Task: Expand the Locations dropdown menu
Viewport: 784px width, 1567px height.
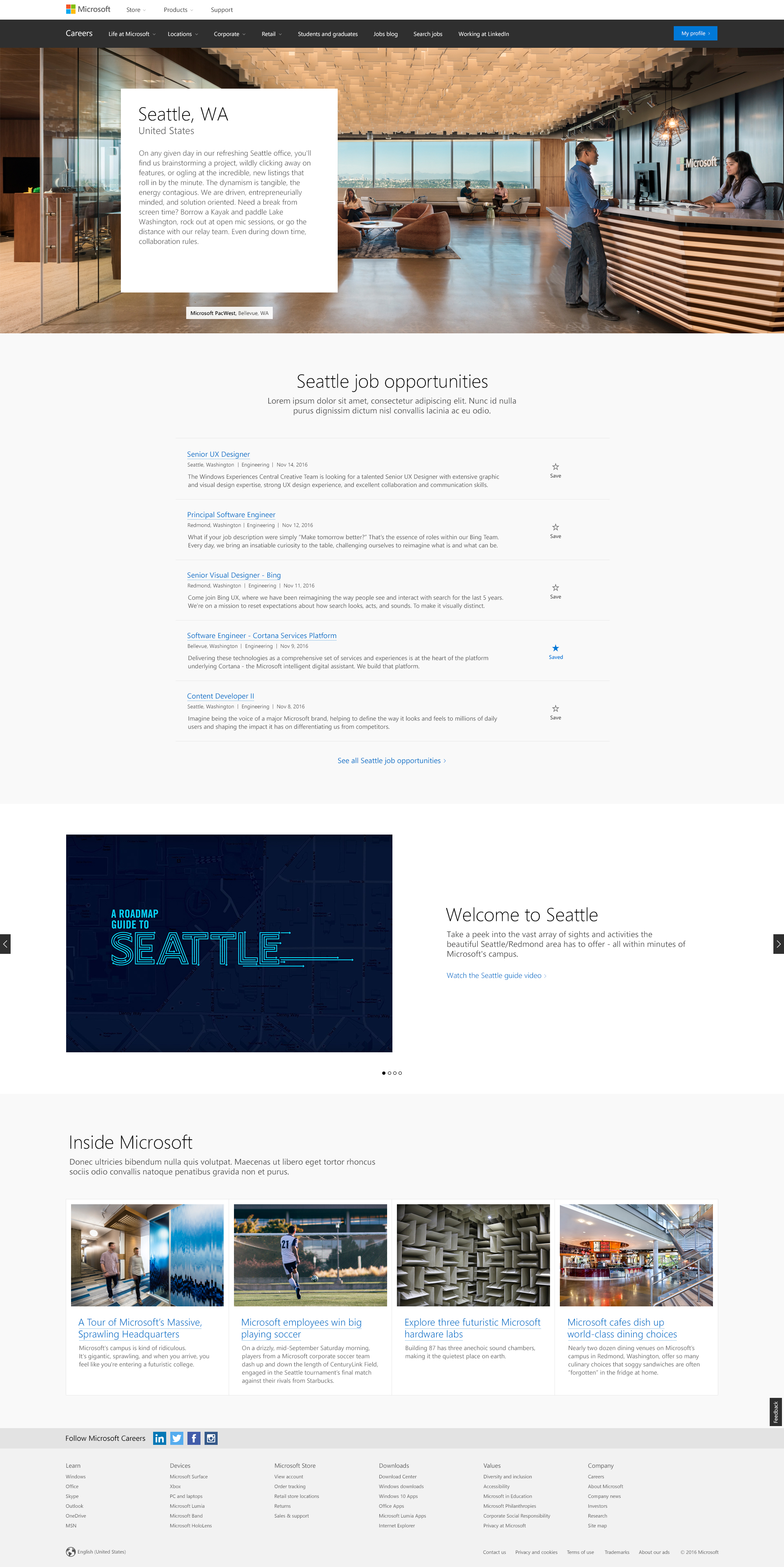Action: point(183,34)
